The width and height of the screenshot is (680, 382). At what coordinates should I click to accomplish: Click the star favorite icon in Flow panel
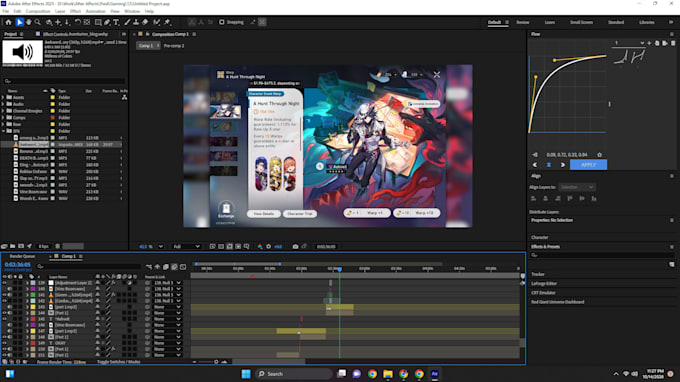click(599, 155)
